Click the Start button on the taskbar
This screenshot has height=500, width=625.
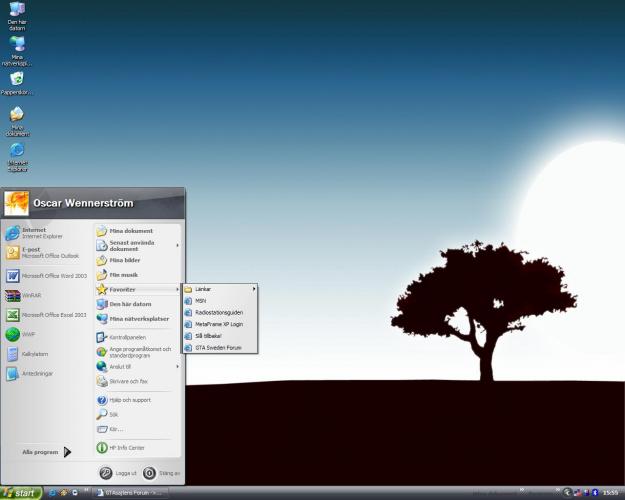point(21,493)
